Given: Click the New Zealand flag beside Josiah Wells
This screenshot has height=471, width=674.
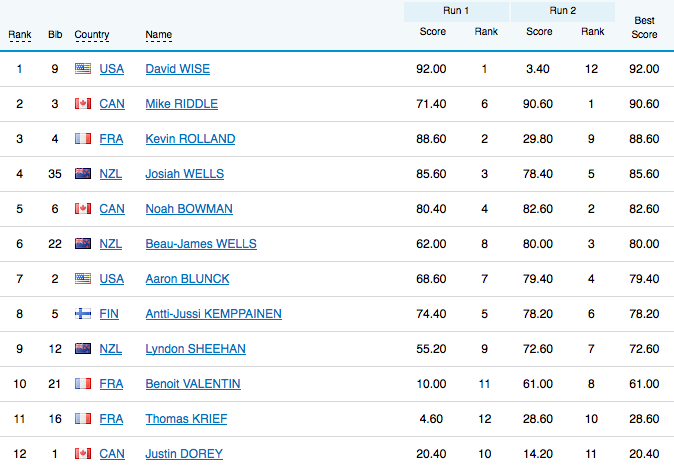Looking at the screenshot, I should pos(83,174).
